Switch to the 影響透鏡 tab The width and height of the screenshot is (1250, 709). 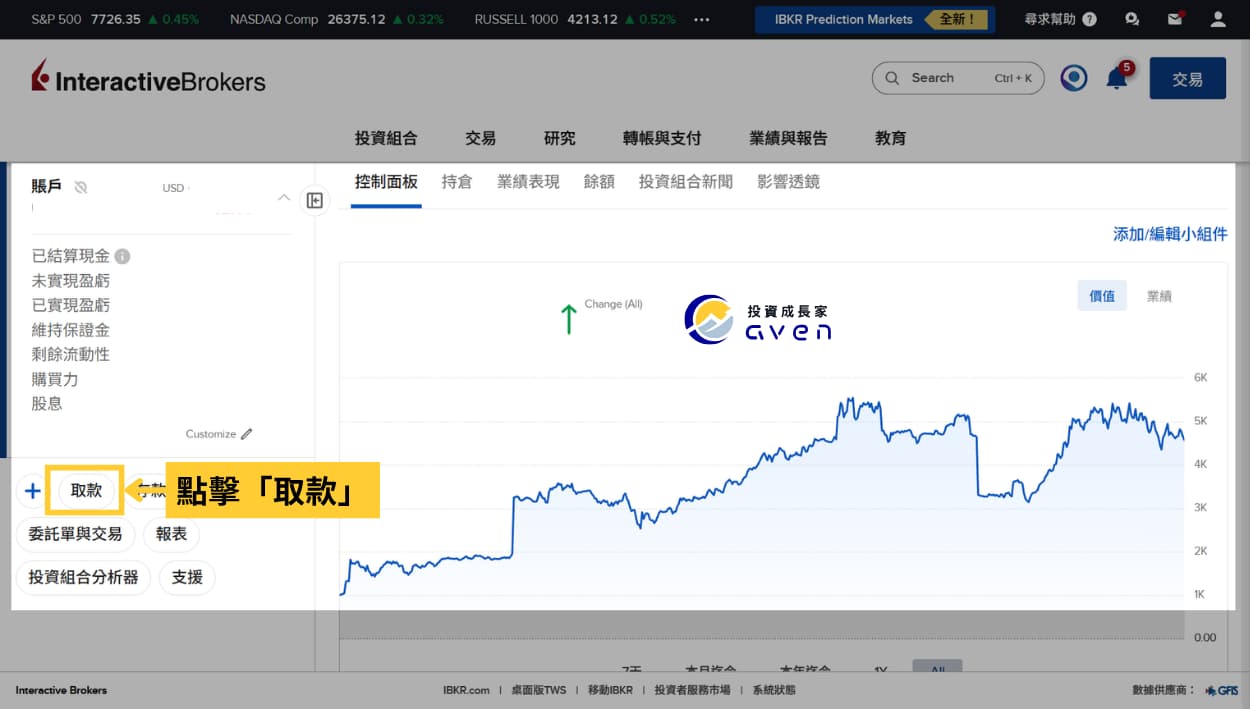coord(789,182)
